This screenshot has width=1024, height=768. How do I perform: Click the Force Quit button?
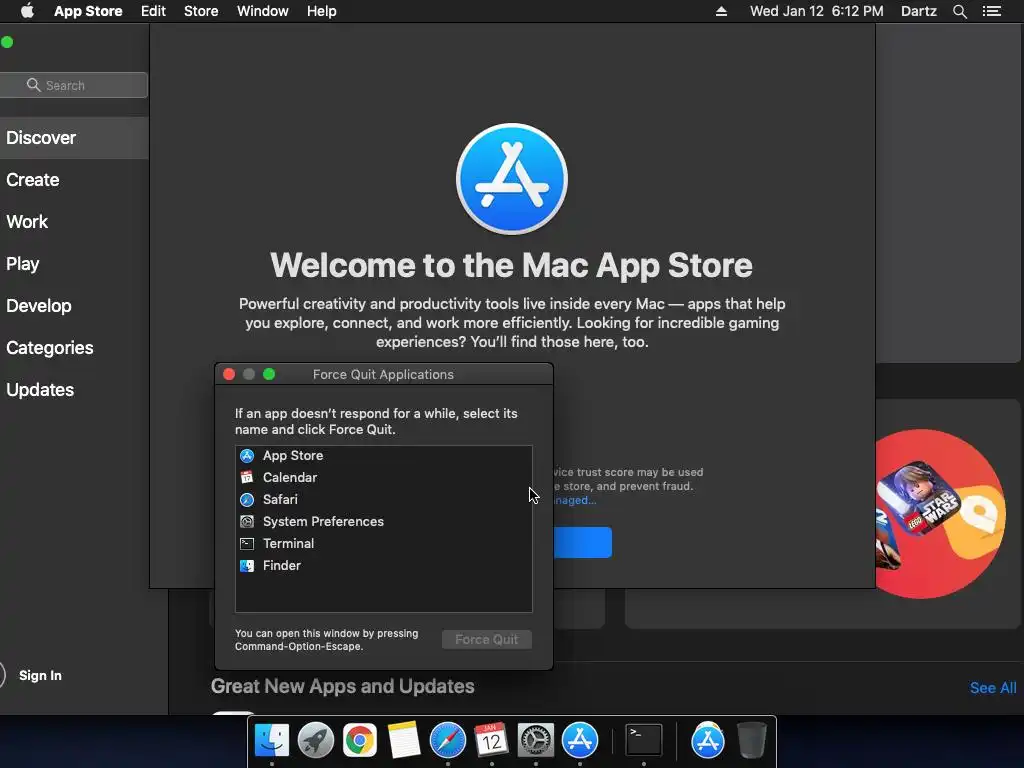pos(487,639)
